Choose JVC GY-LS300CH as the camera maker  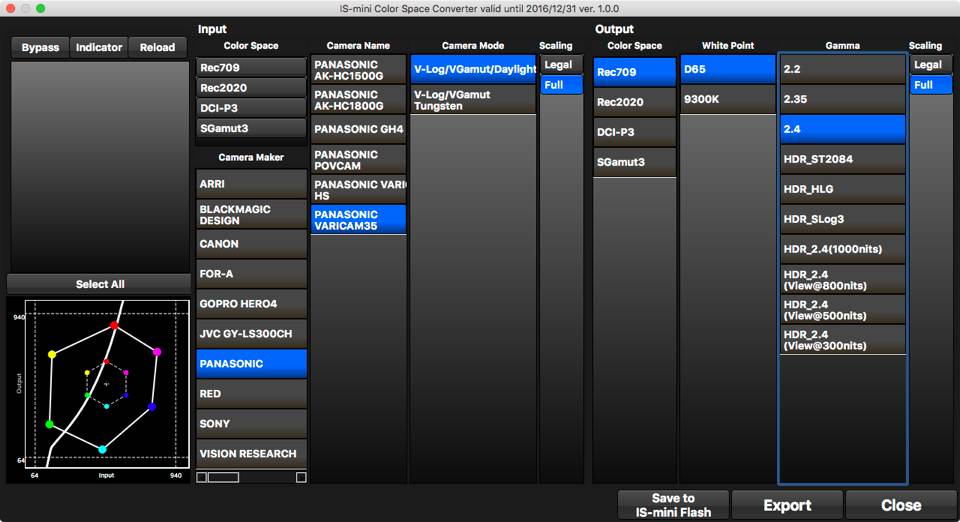point(251,334)
